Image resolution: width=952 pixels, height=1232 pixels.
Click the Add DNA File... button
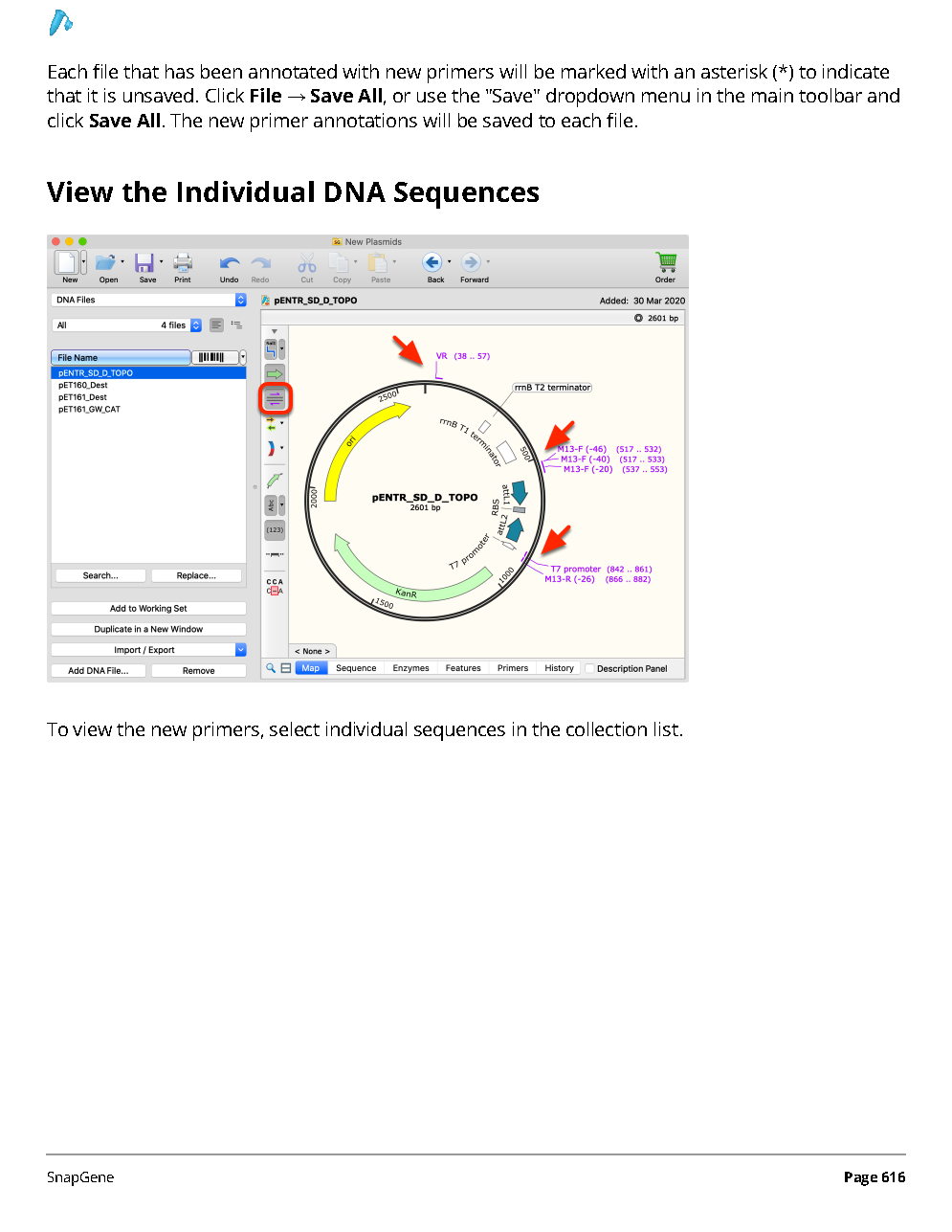click(x=99, y=671)
